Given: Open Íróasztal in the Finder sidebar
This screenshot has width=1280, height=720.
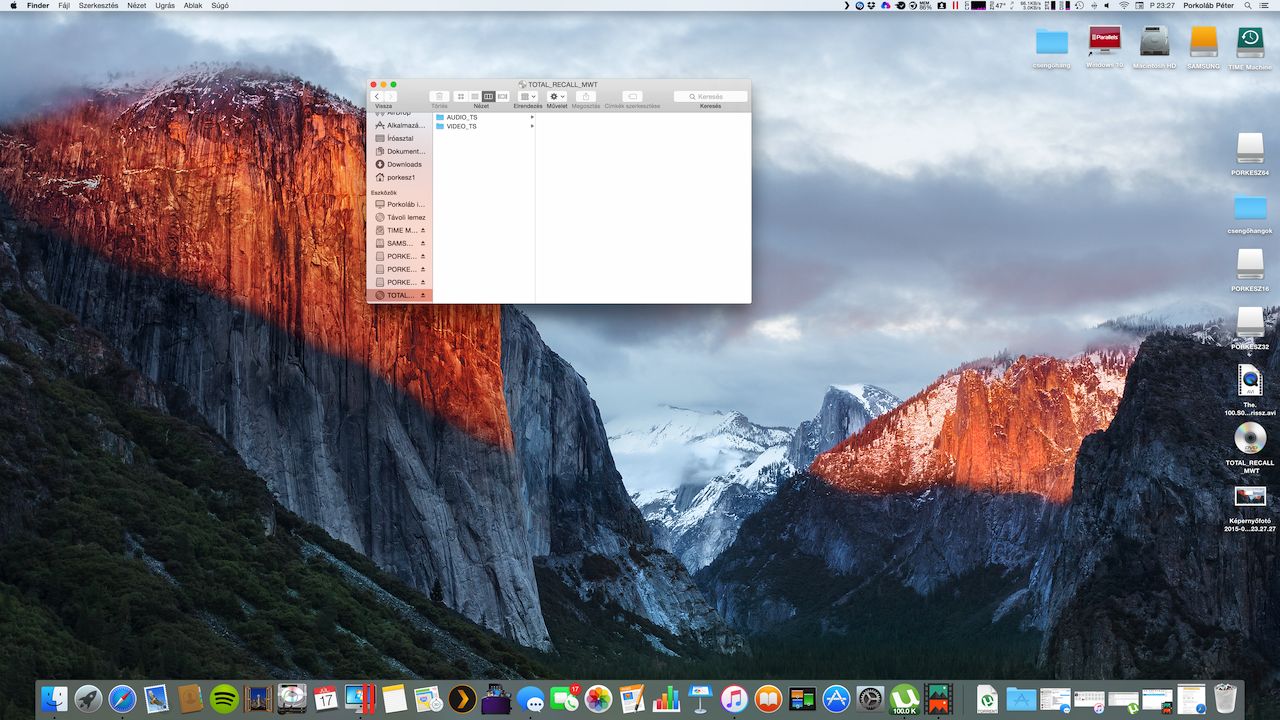Looking at the screenshot, I should (x=400, y=138).
